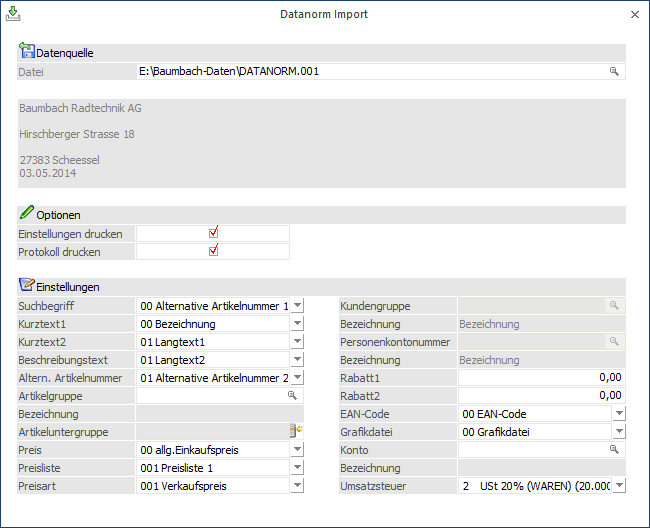Click the Einstellungen section icon
The image size is (650, 528).
26,286
